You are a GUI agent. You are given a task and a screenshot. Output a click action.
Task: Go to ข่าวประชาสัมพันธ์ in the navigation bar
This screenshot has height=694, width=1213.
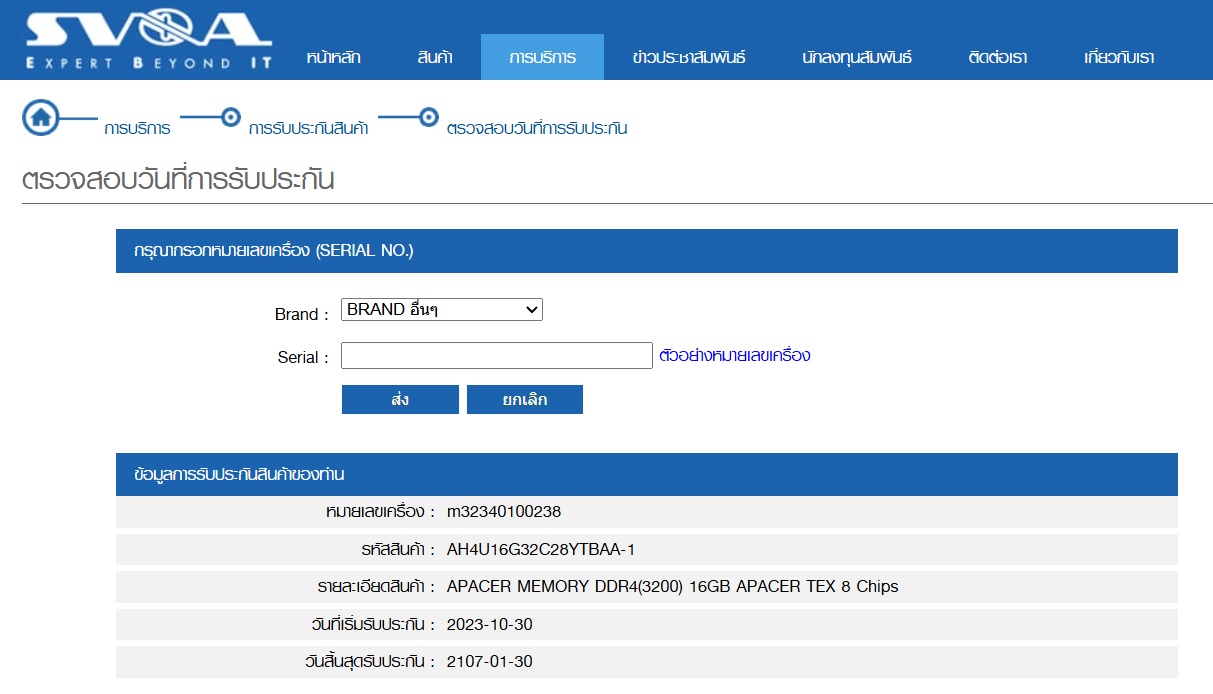coord(689,58)
